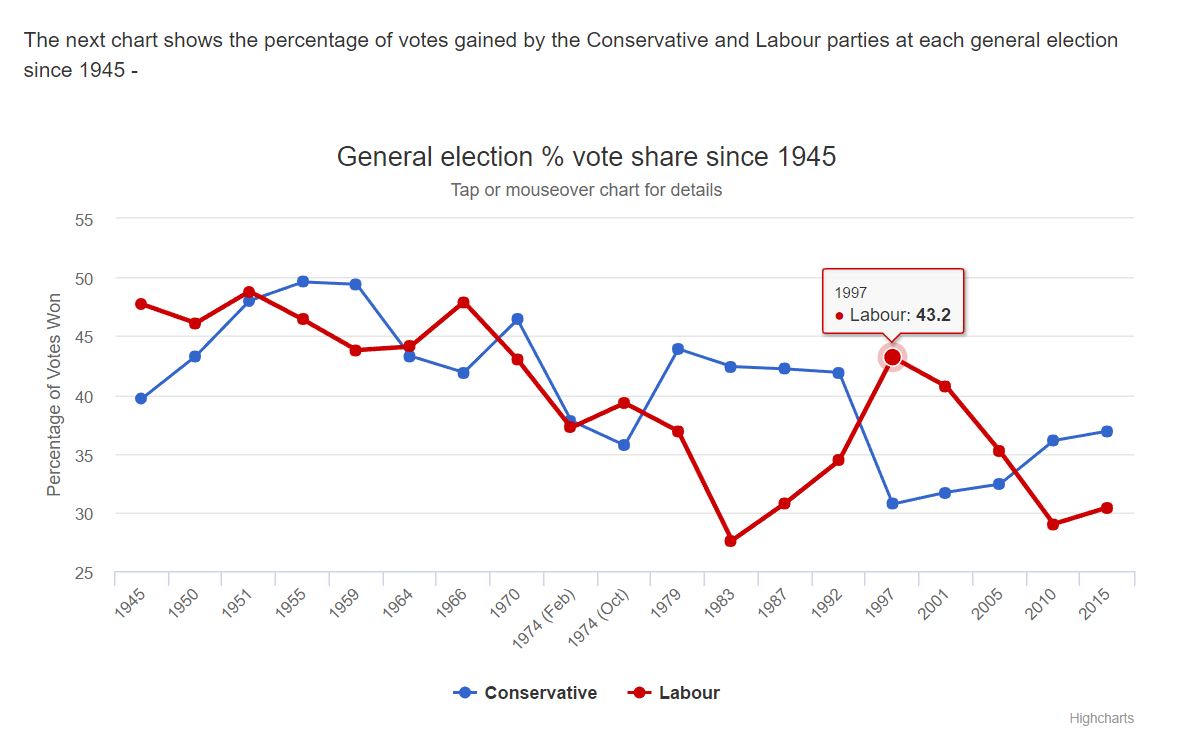1199x750 pixels.
Task: Click the Labour 43.2 tooltip box
Action: point(892,301)
